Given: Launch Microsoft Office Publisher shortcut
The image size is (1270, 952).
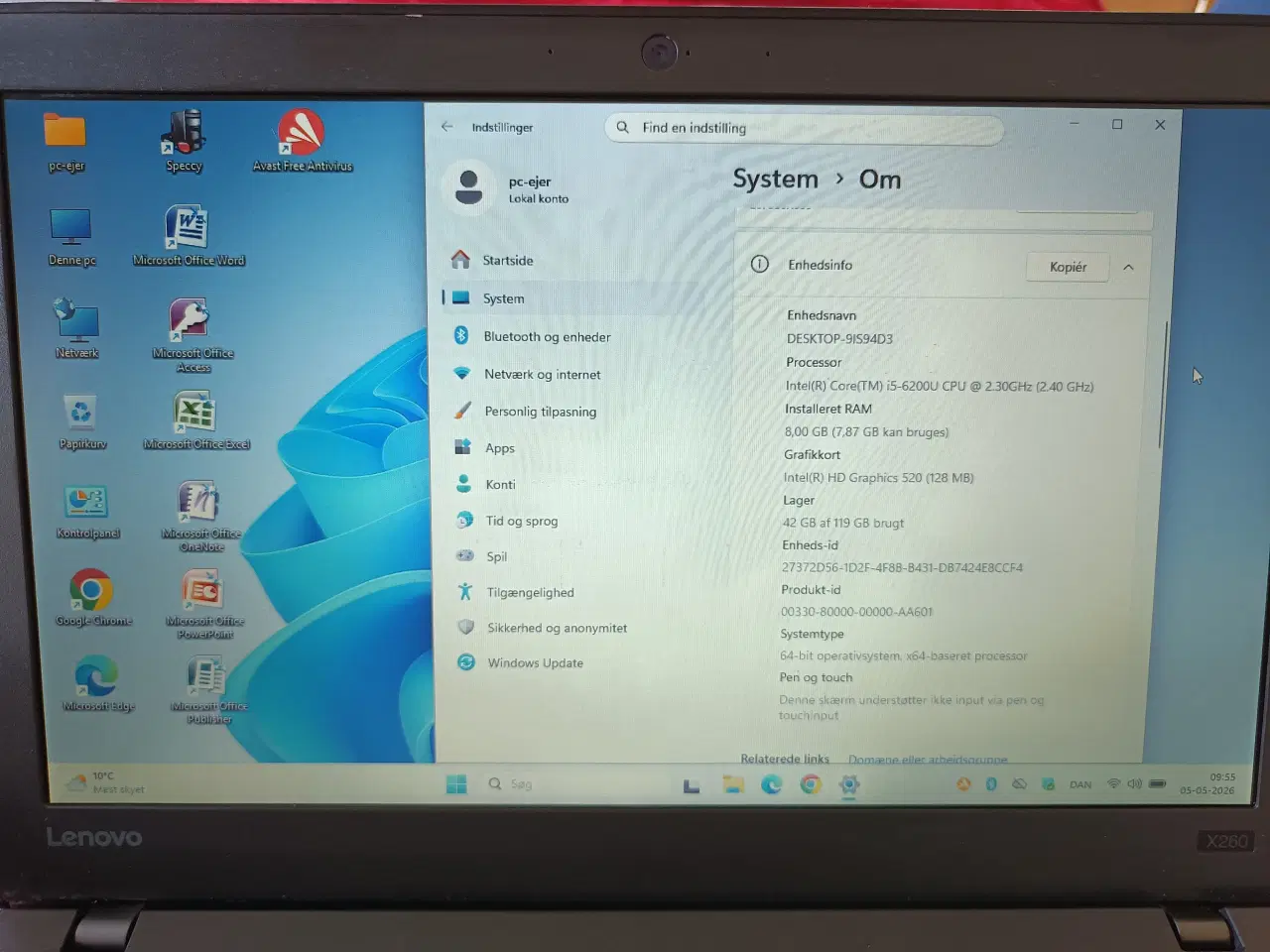Looking at the screenshot, I should 208,690.
